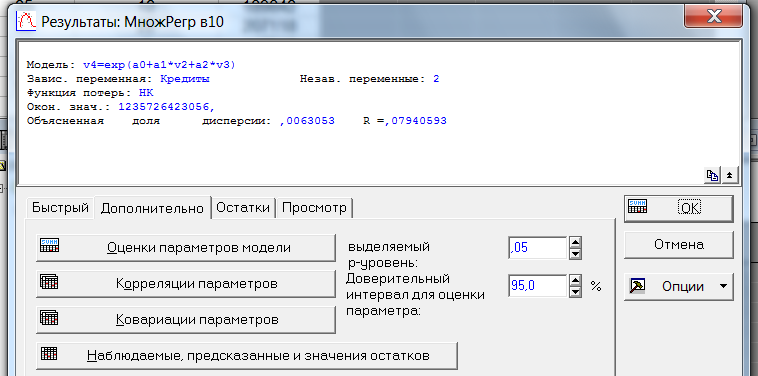This screenshot has width=758, height=376.
Task: Click the dialog title bar curve icon
Action: [x=27, y=21]
